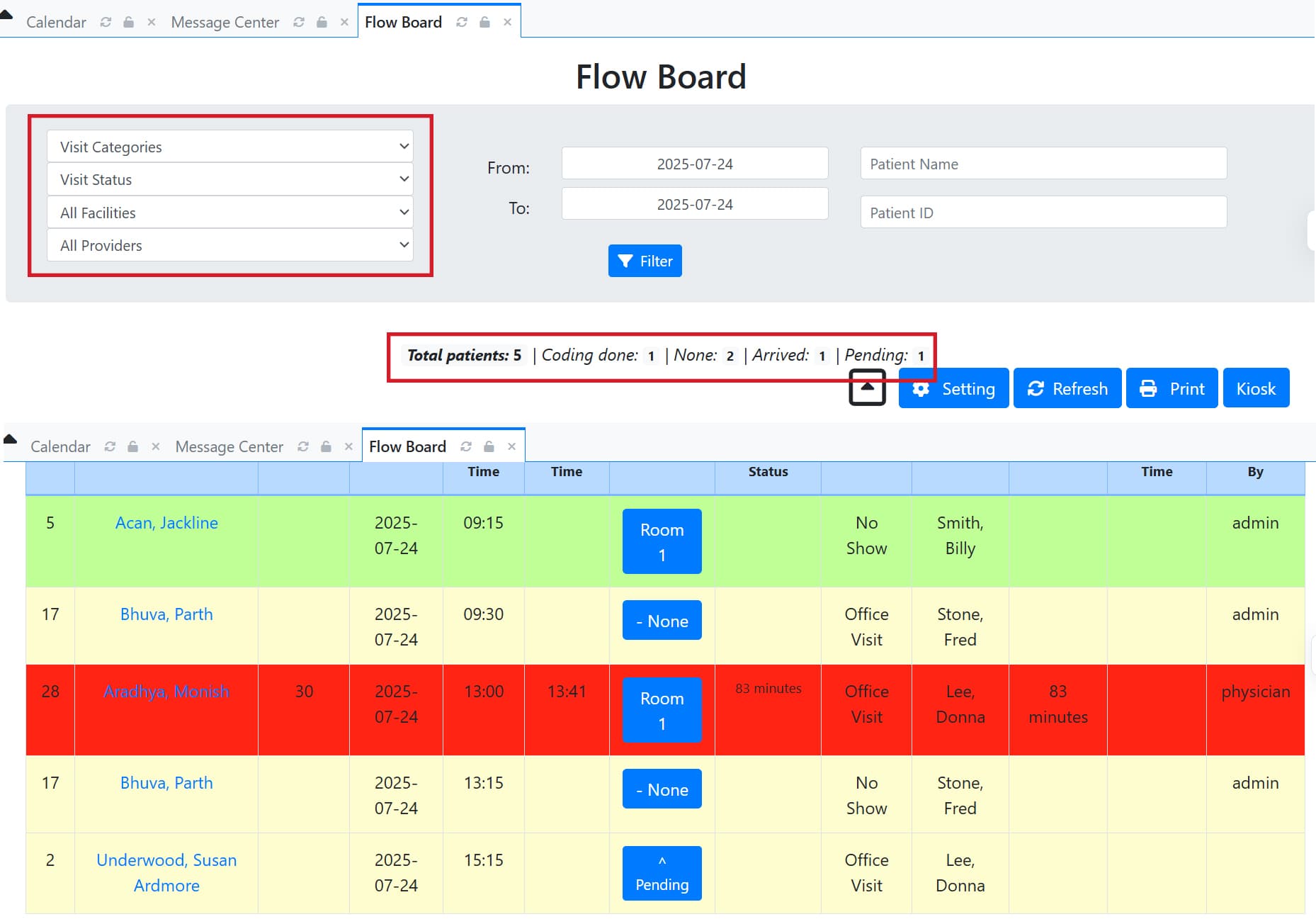Lock icon on top Flow Board tab
This screenshot has height=924, width=1316.
(484, 22)
